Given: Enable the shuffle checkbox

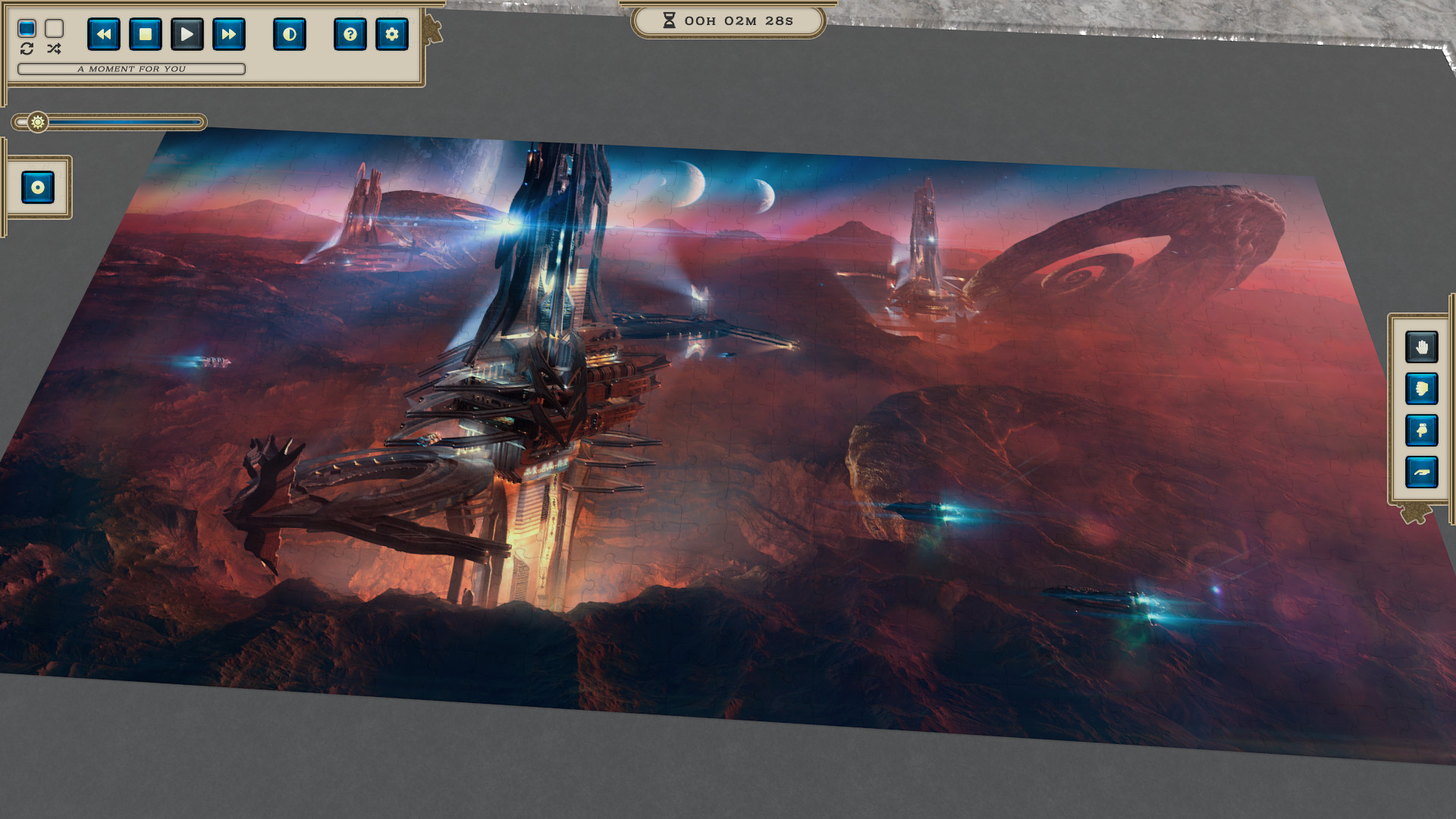Looking at the screenshot, I should [x=52, y=27].
